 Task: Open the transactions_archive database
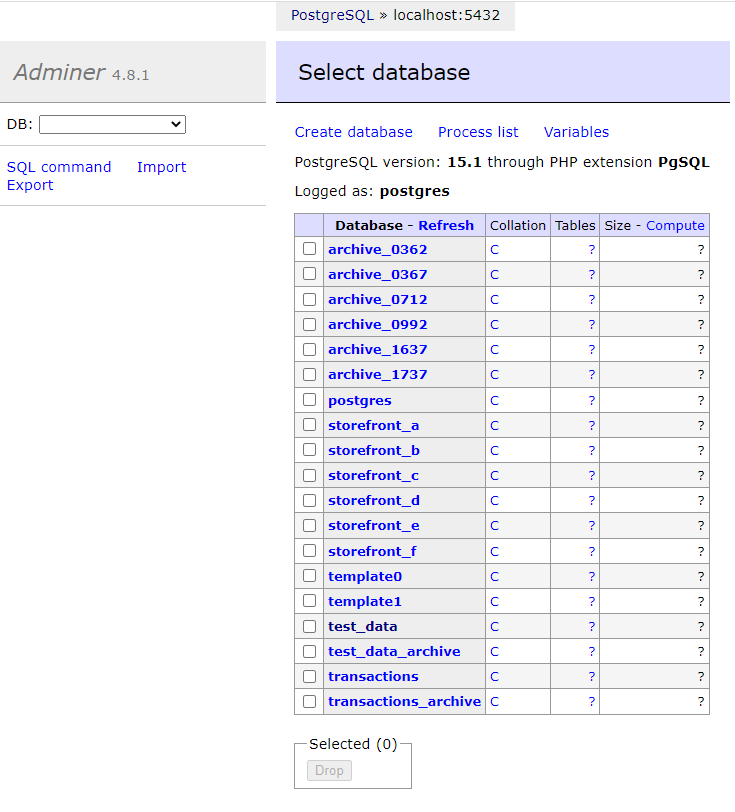click(404, 701)
